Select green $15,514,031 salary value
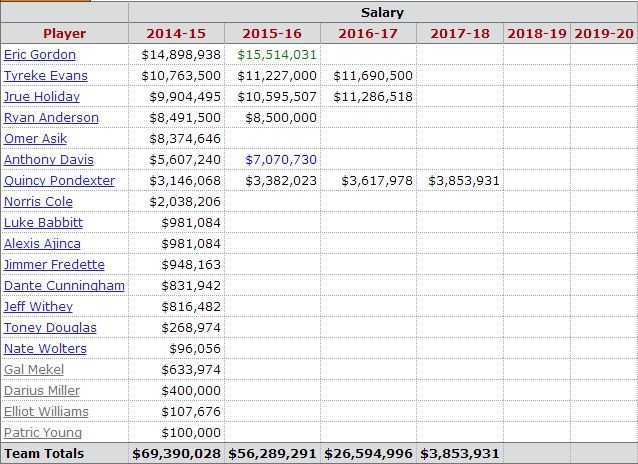The height and width of the screenshot is (464, 638). click(x=277, y=55)
